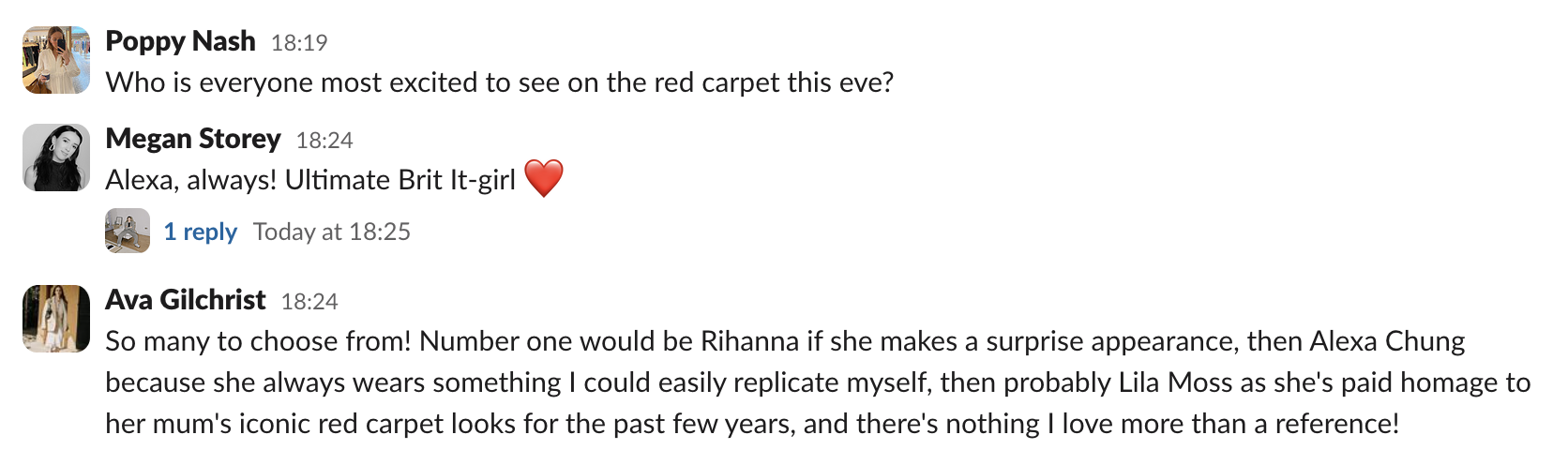Click the 'Ultimate Brit It-girl' text
The height and width of the screenshot is (465, 1568).
400,180
